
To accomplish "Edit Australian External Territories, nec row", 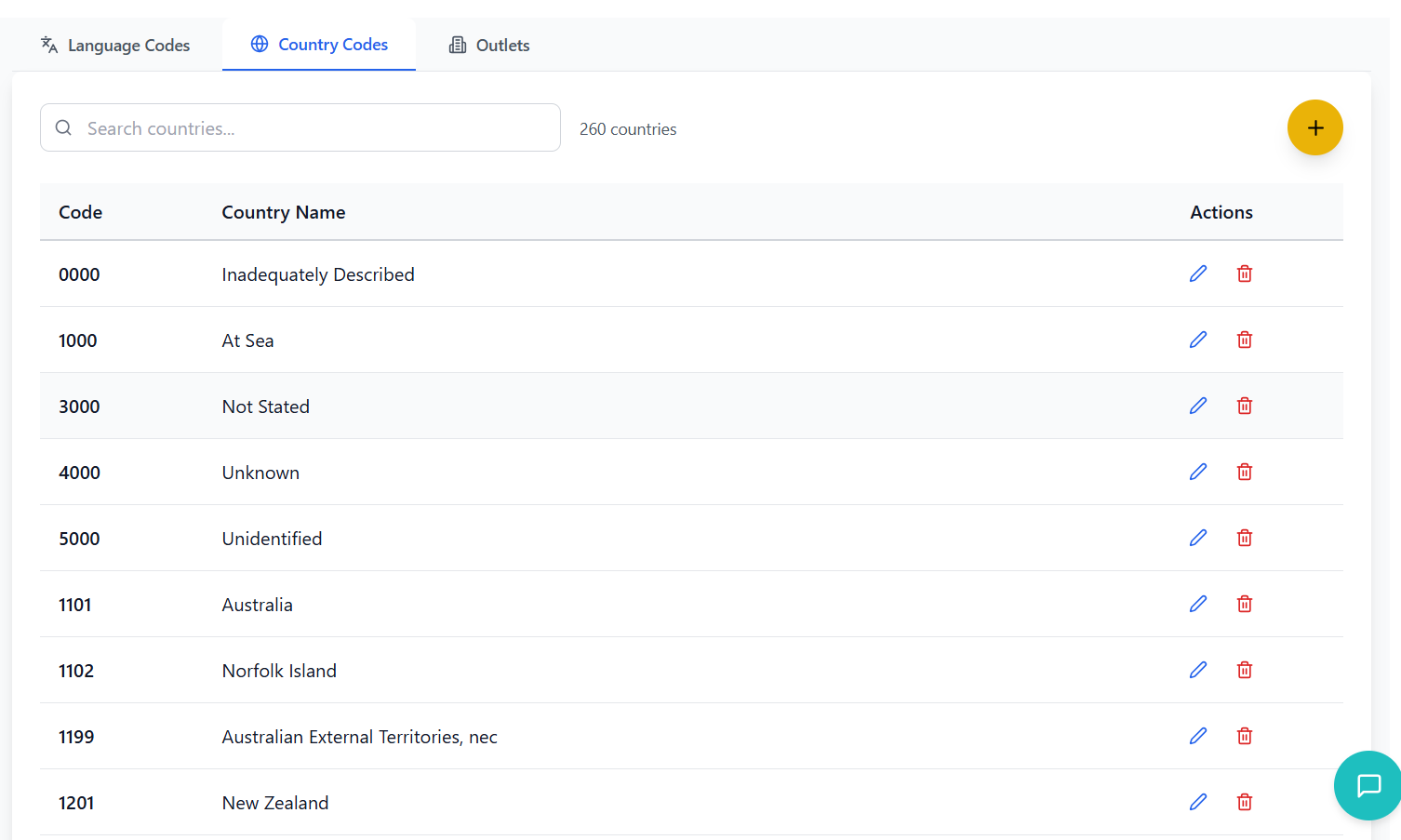I will tap(1198, 736).
